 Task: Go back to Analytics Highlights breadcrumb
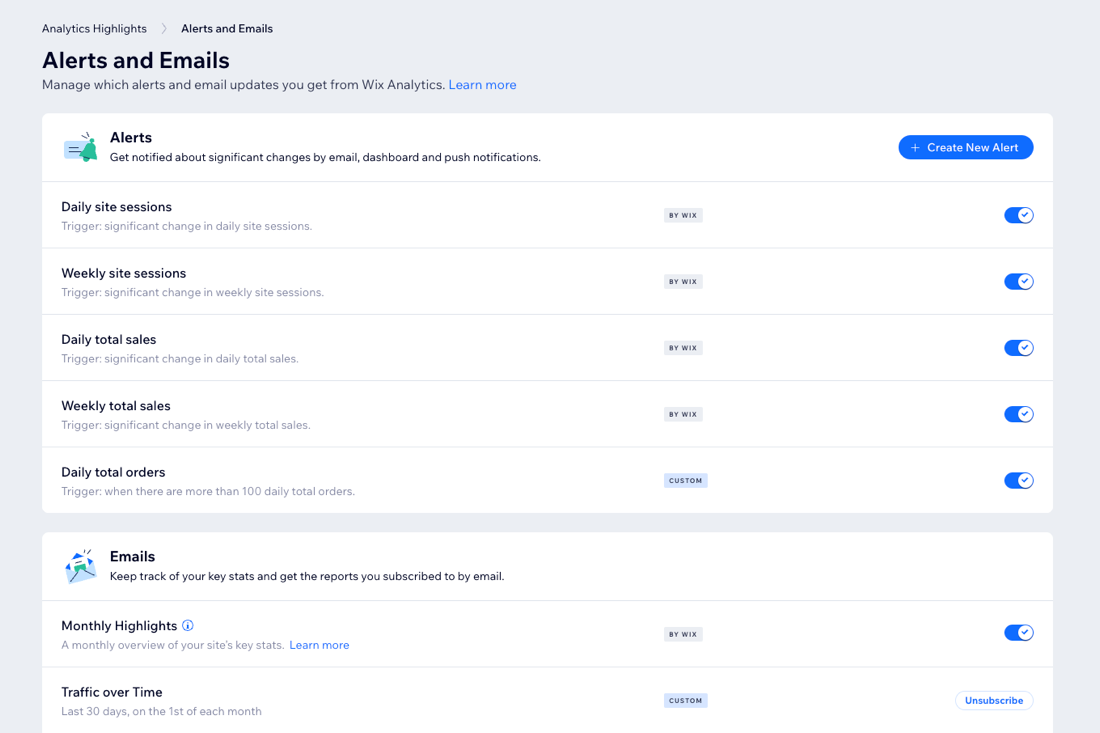pos(94,29)
